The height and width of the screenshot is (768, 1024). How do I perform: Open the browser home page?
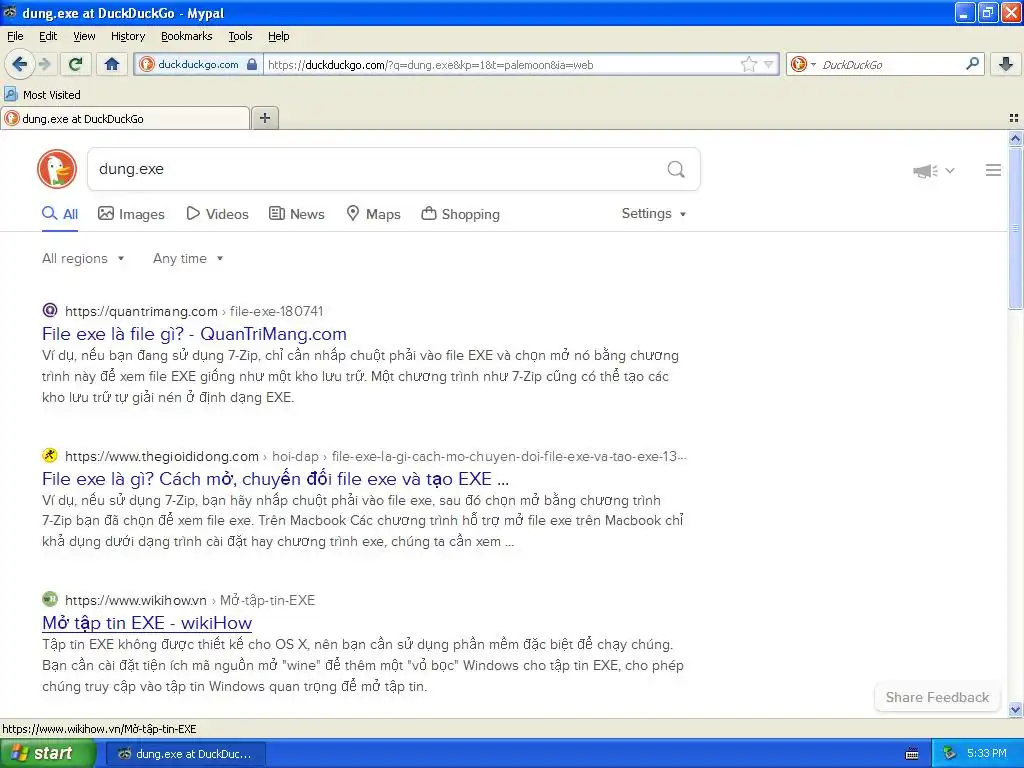coord(112,64)
